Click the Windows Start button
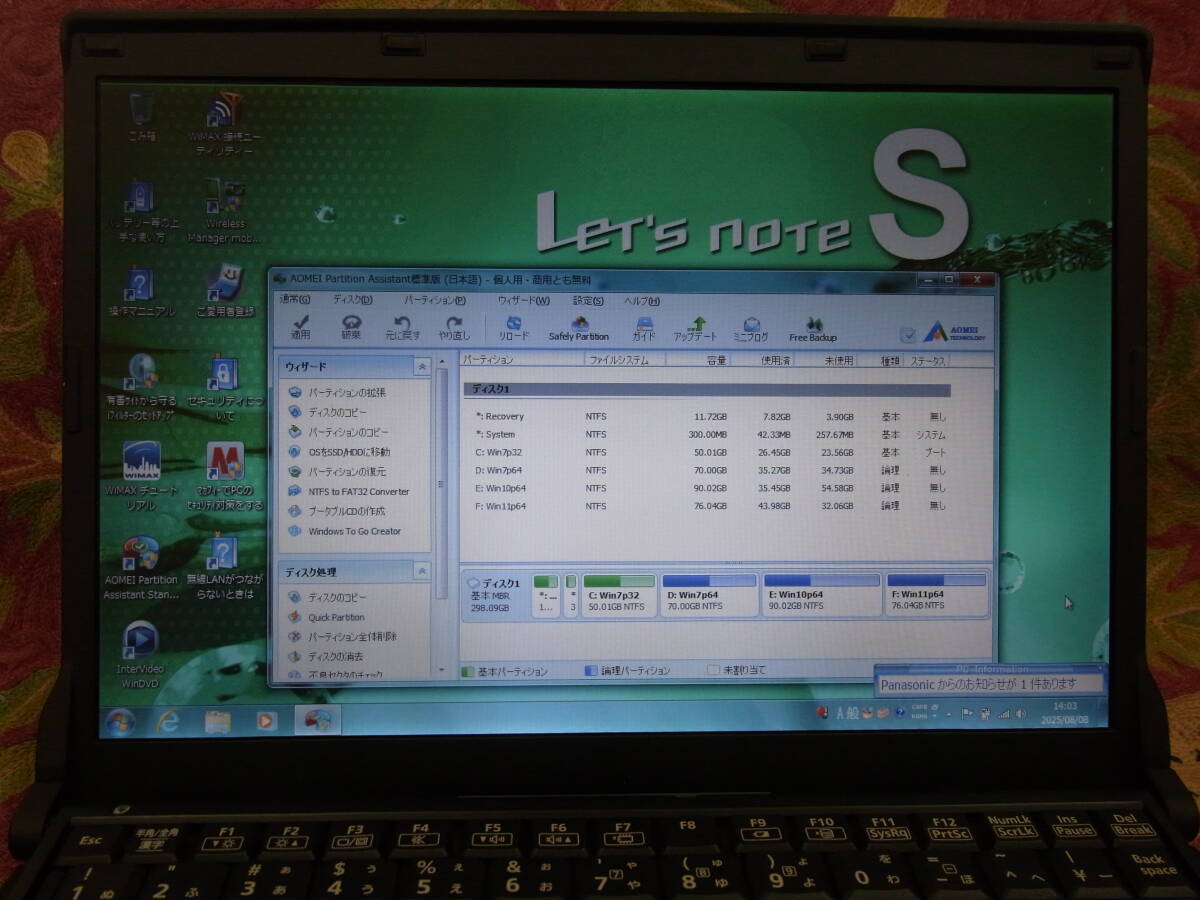This screenshot has width=1200, height=900. [120, 721]
